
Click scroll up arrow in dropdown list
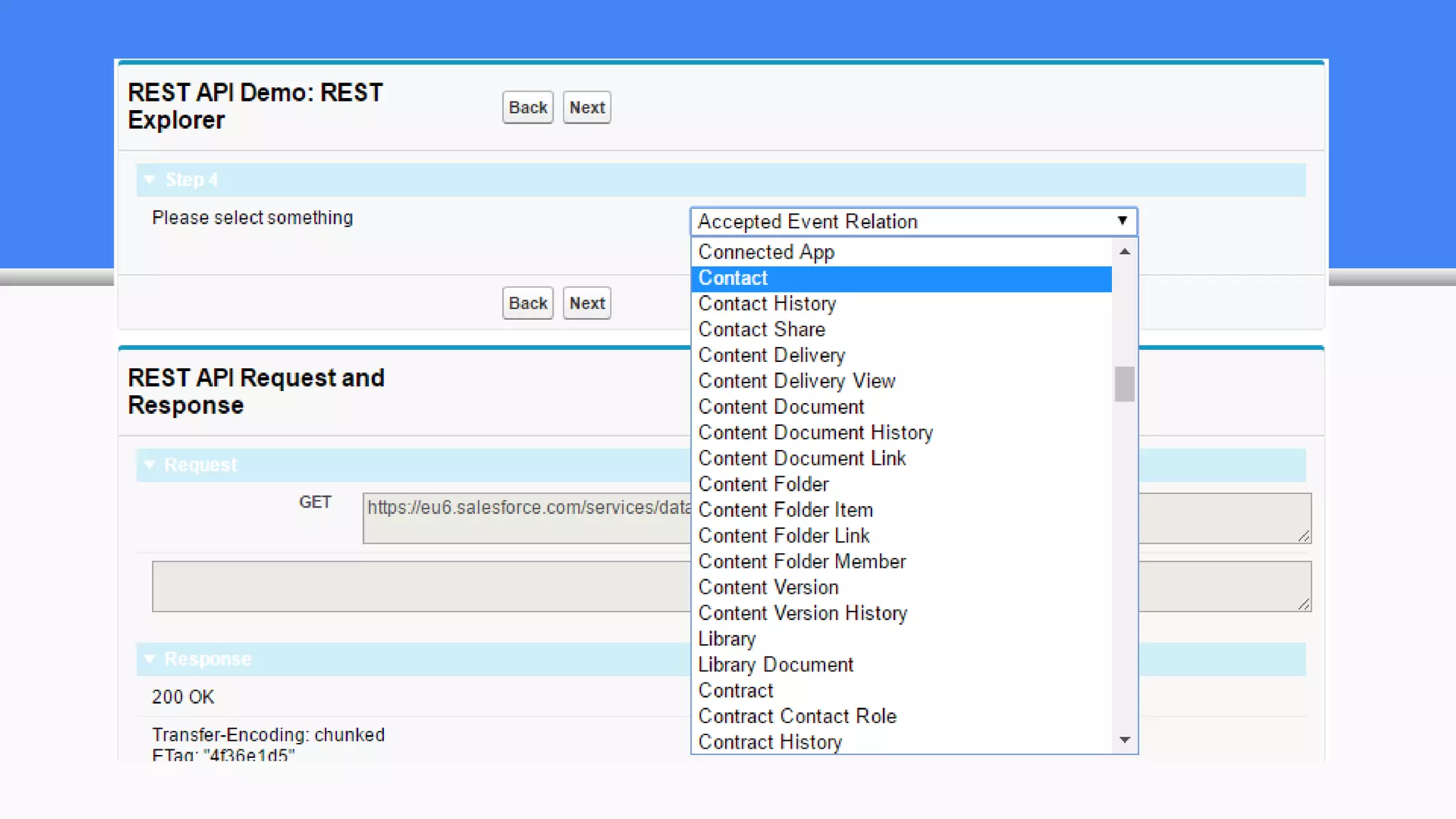[x=1125, y=252]
